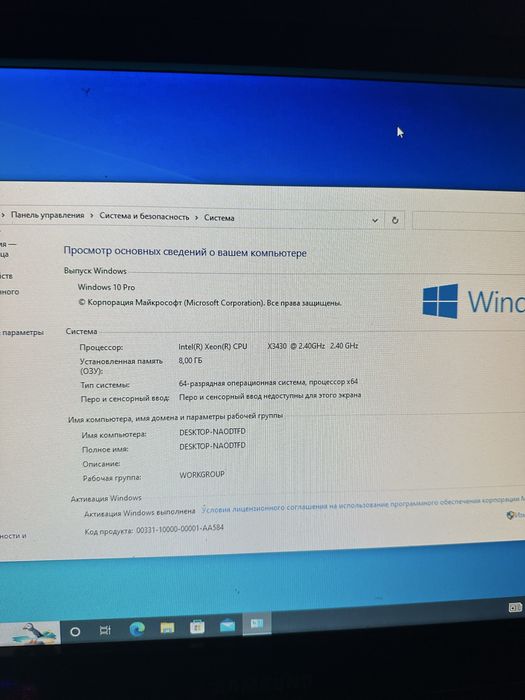Screen dimensions: 525x700
Task: Select the active System window taskbar button
Action: 257,623
